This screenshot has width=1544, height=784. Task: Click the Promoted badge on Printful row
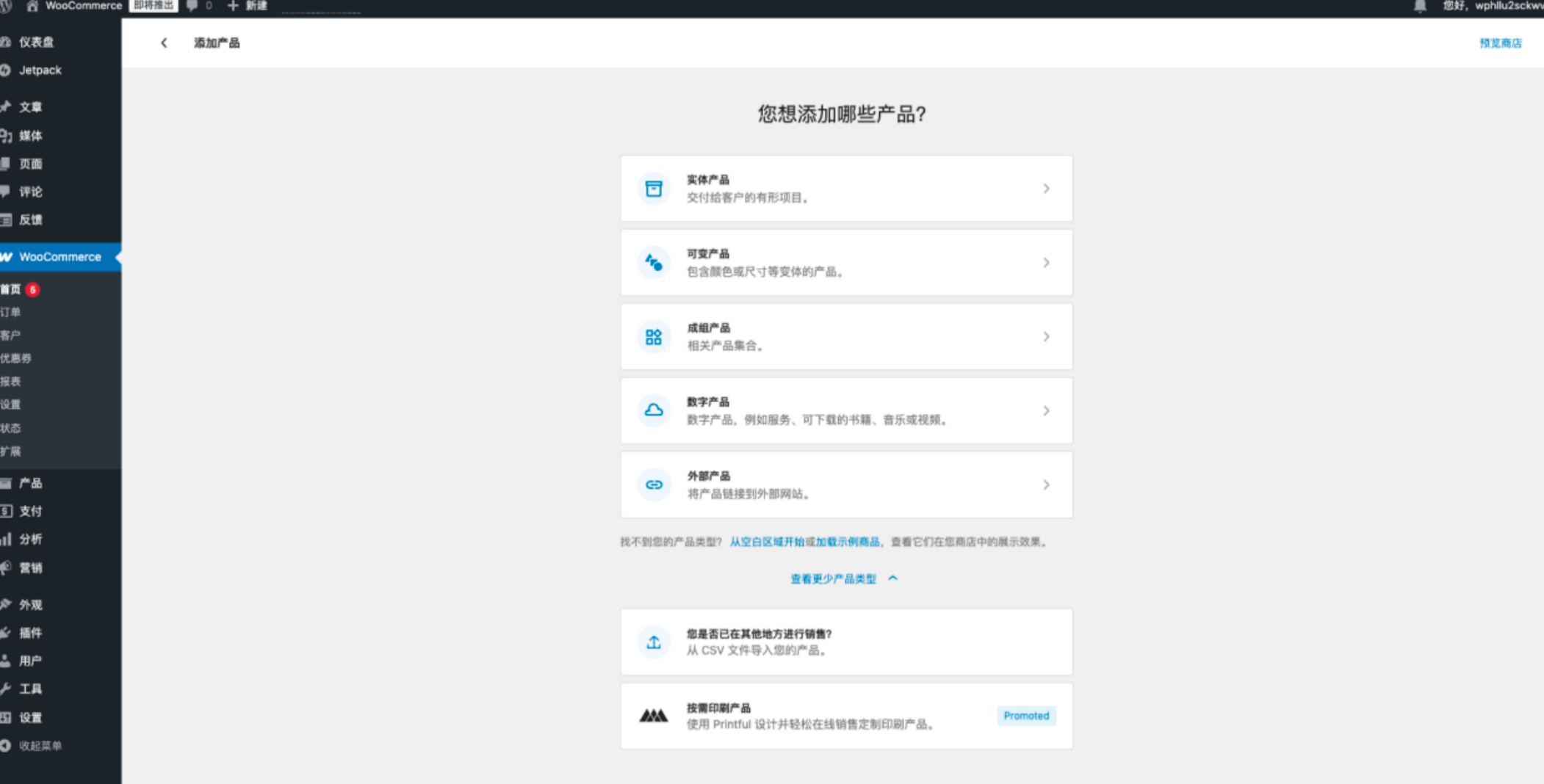1026,716
